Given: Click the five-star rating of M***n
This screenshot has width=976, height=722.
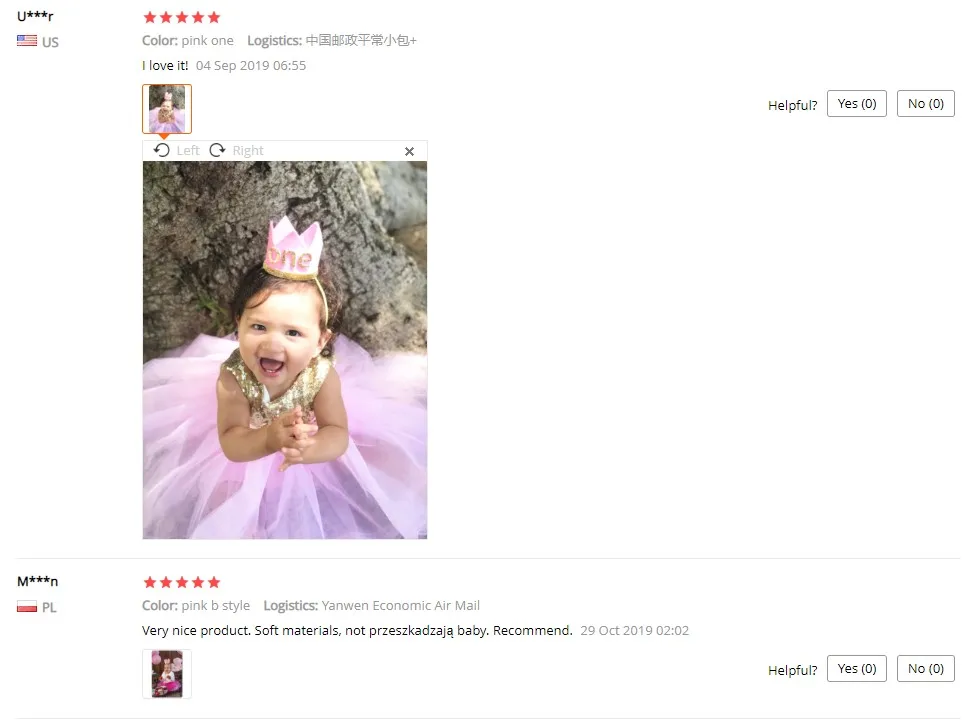Looking at the screenshot, I should [182, 583].
